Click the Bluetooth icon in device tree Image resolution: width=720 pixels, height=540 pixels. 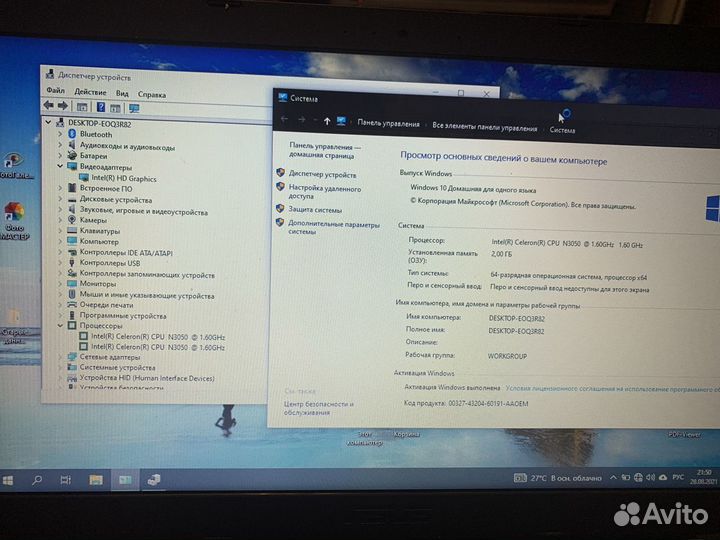(72, 134)
